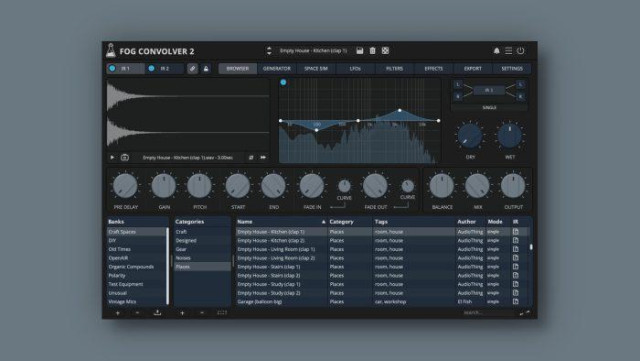Click IR file icon for Kitchen (clap 2)
This screenshot has height=361, width=640.
click(x=516, y=241)
